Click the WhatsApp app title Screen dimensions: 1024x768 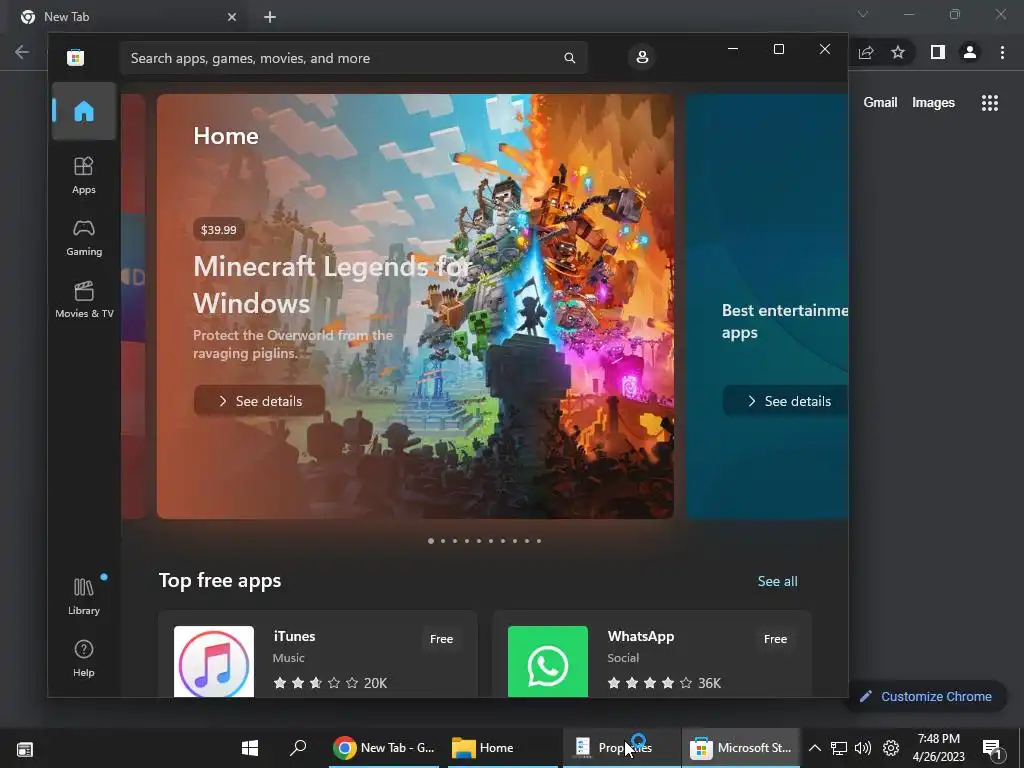pos(641,636)
